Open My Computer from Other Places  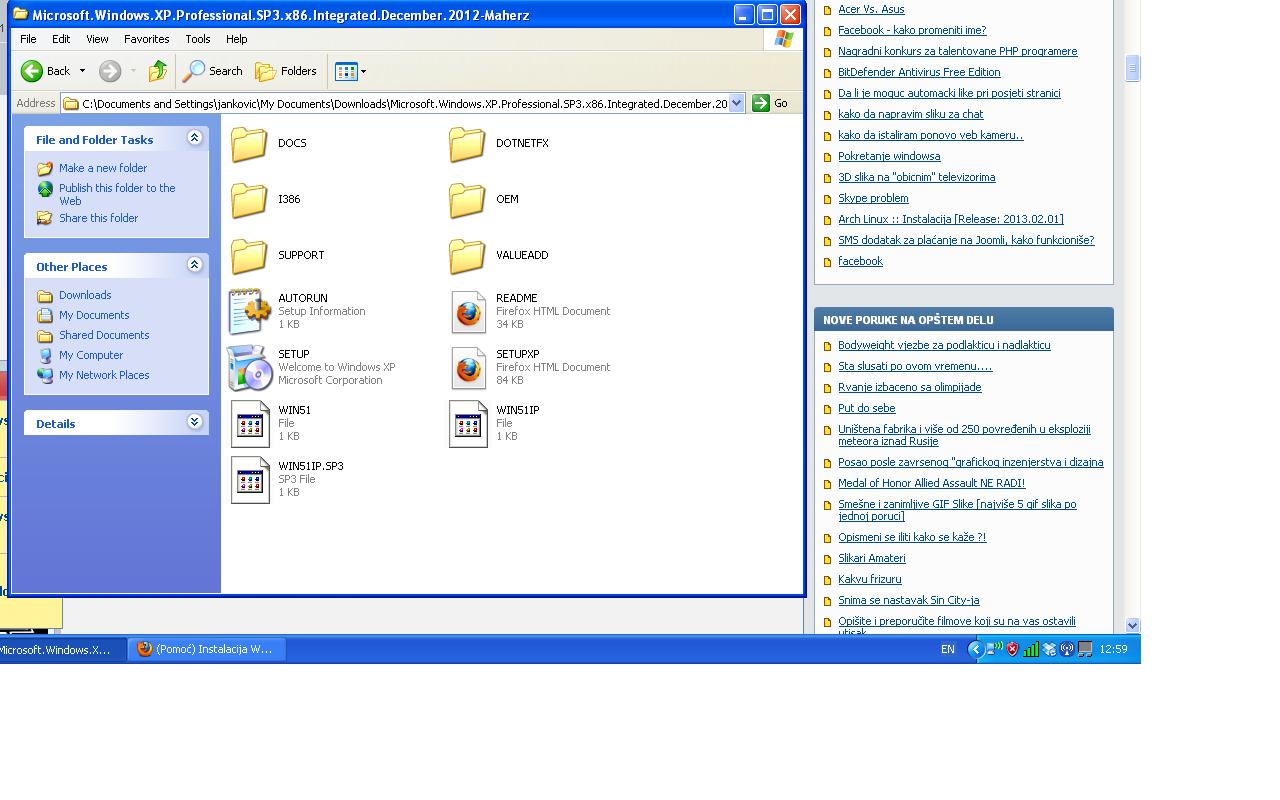pyautogui.click(x=91, y=355)
